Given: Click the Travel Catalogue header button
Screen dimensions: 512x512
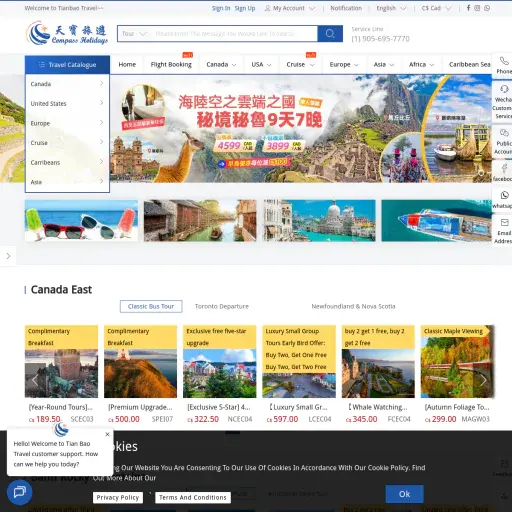Looking at the screenshot, I should click(67, 65).
